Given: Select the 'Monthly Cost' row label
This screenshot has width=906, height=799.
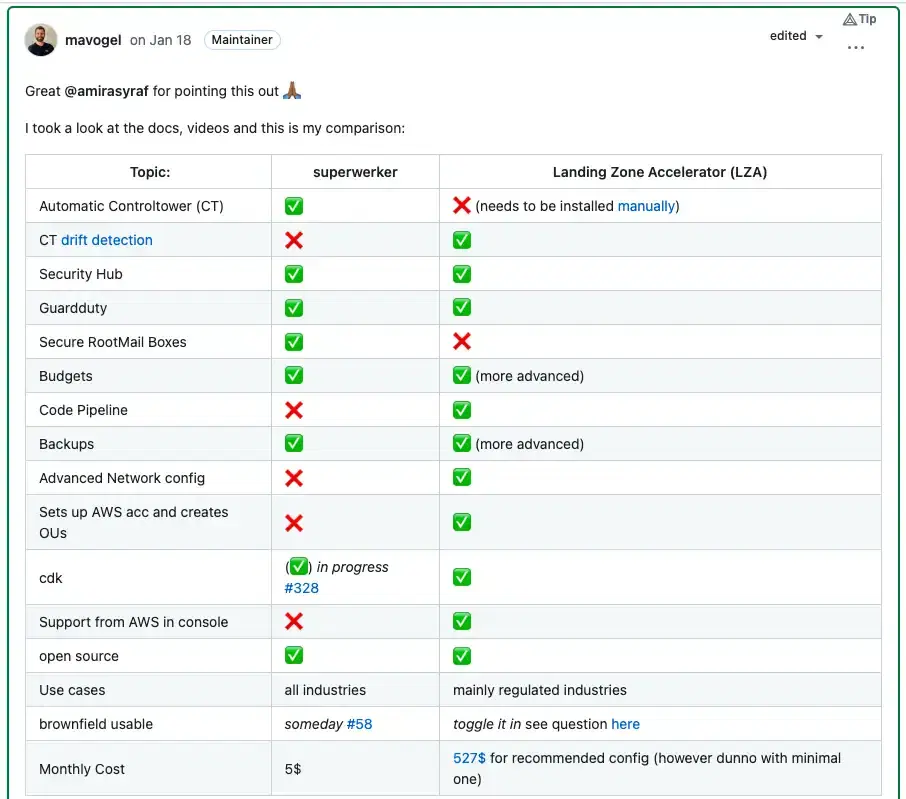Looking at the screenshot, I should pos(82,769).
